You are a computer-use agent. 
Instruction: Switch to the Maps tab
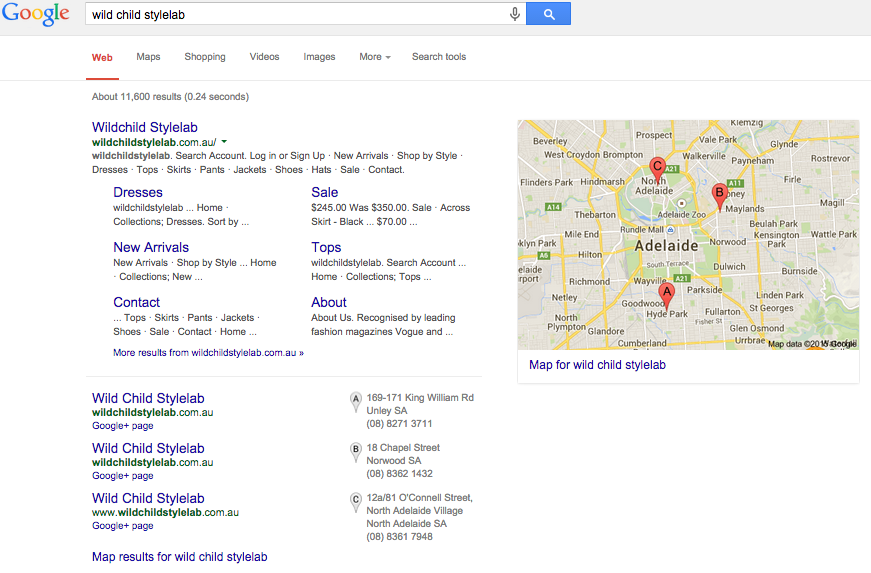tap(148, 57)
